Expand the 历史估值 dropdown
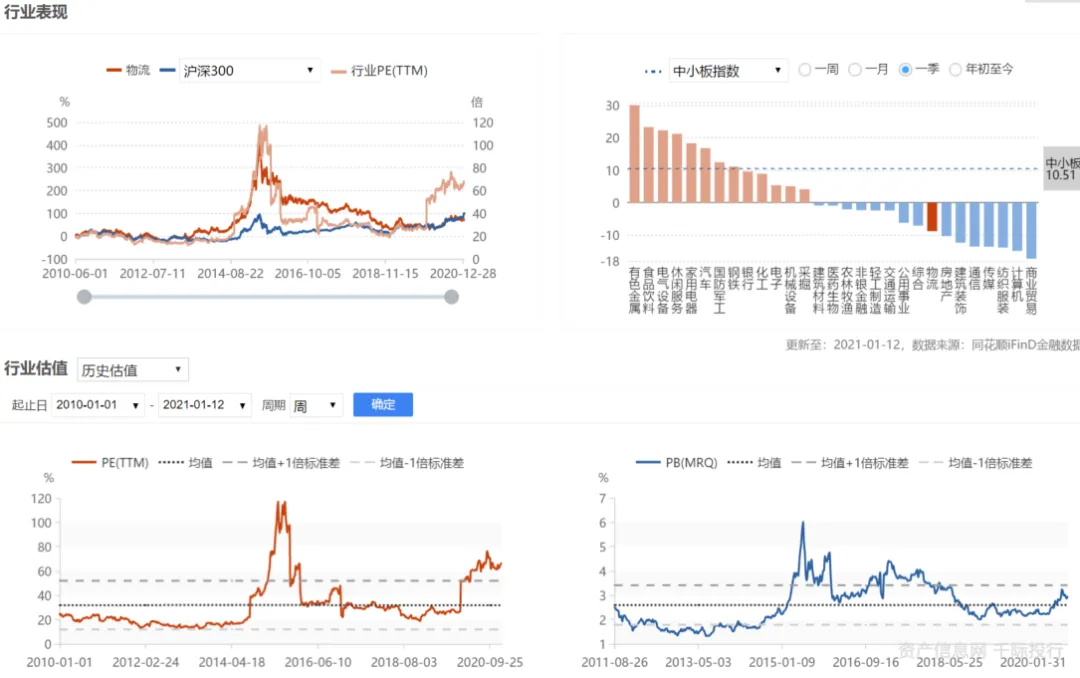Image resolution: width=1080 pixels, height=678 pixels. (132, 370)
